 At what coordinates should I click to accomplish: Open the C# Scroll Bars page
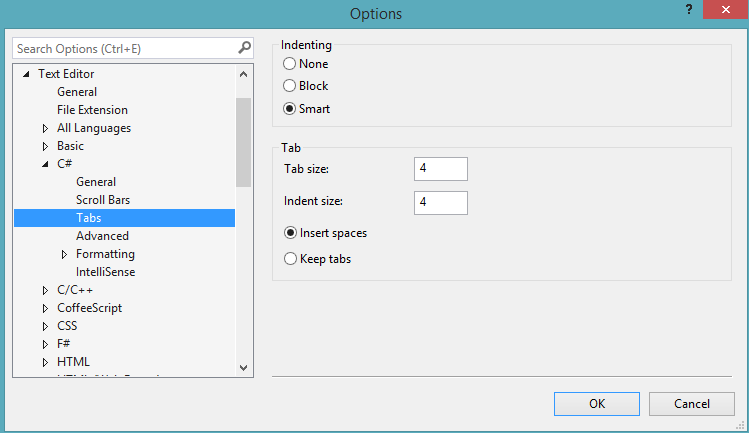103,200
